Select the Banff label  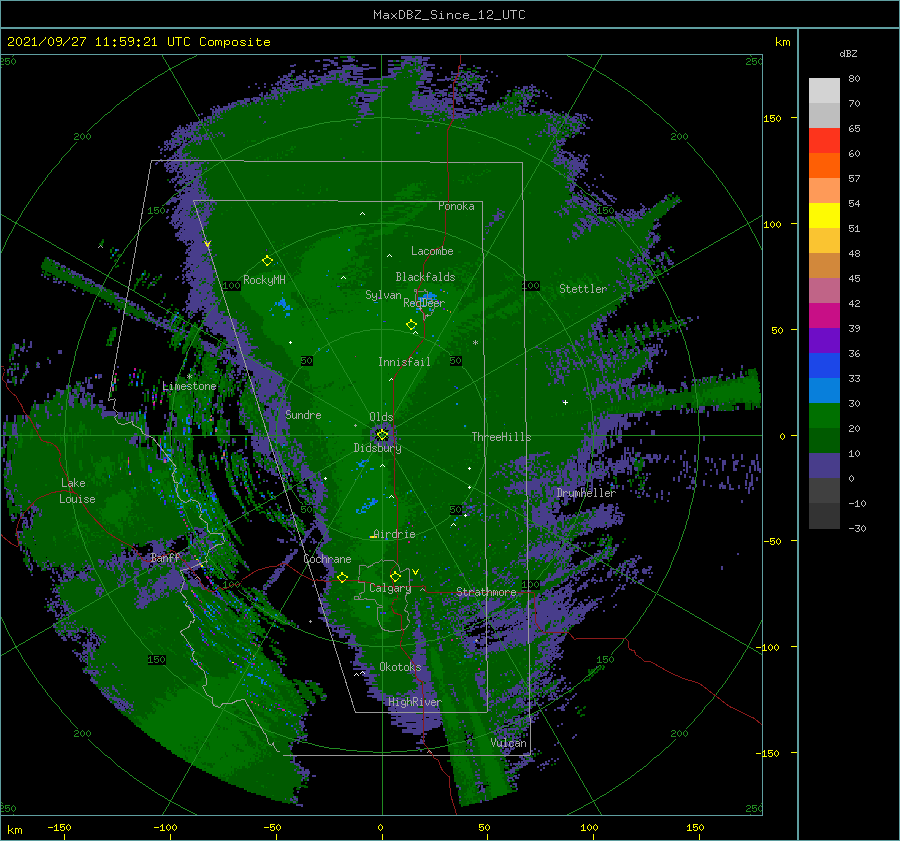click(x=165, y=557)
